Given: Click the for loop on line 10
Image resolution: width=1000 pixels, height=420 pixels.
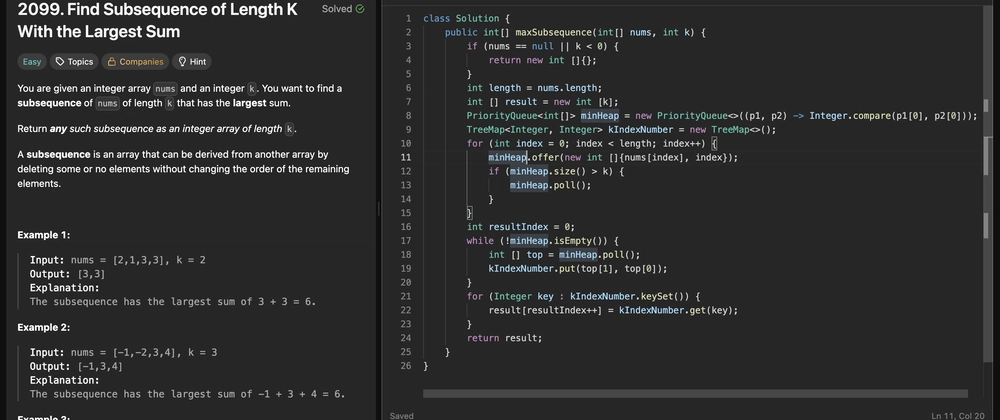Looking at the screenshot, I should tap(592, 144).
